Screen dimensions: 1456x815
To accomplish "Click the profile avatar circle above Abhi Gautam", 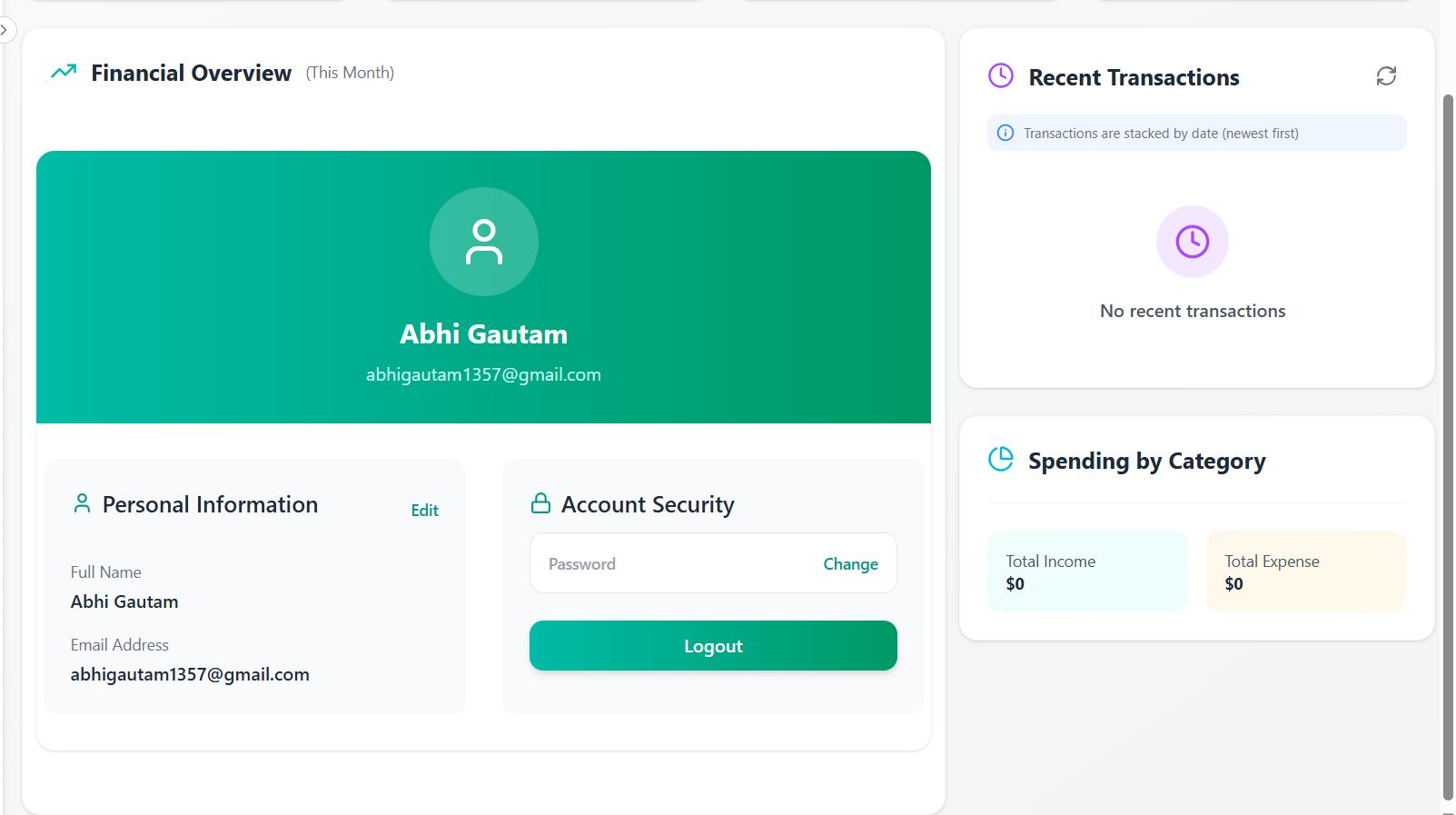I will click(484, 242).
